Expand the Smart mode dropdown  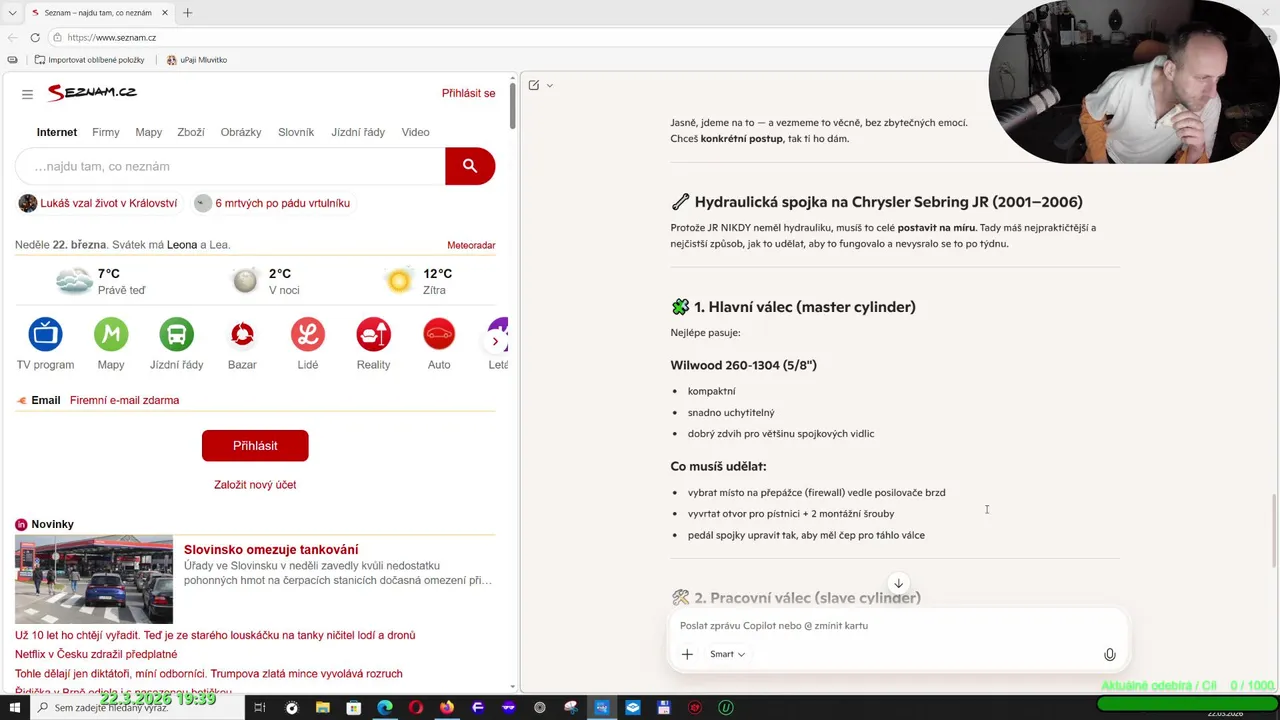pos(727,654)
